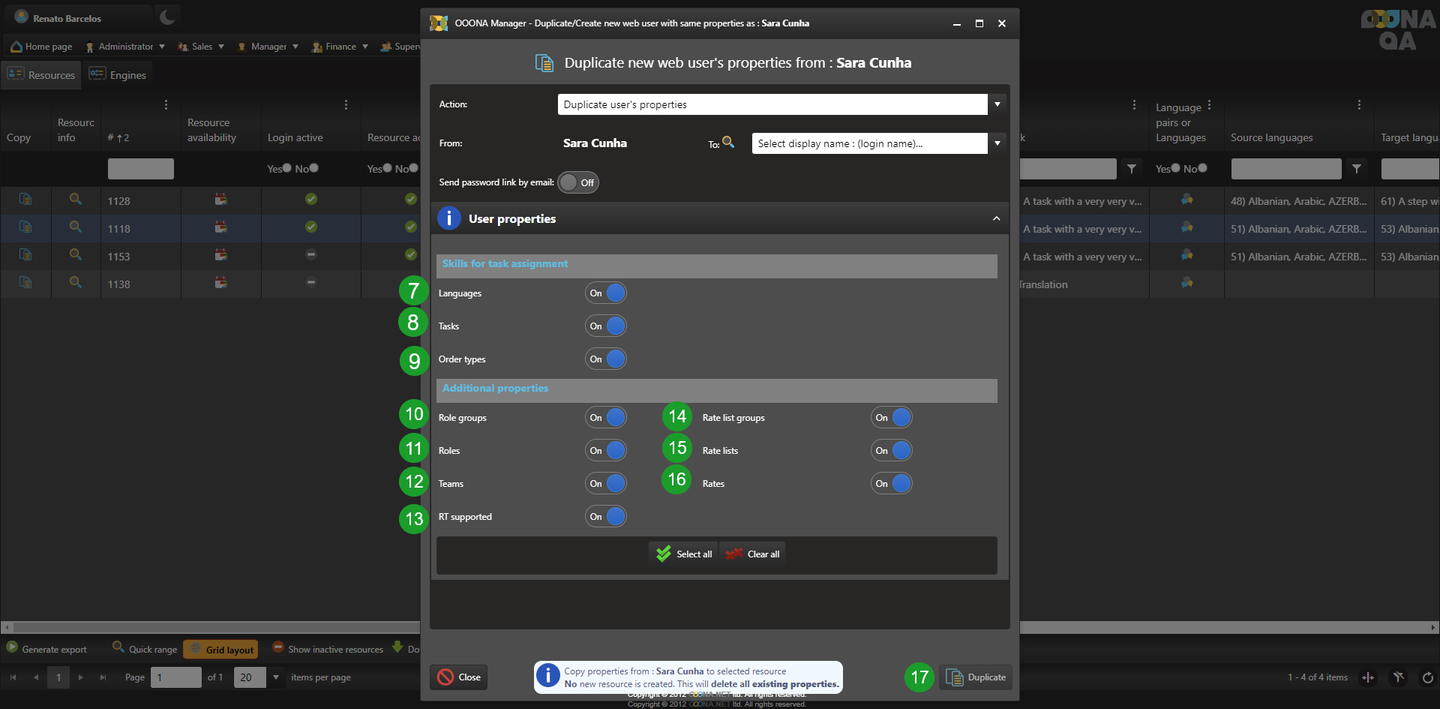
Task: Click the copy icon for resource 1128
Action: tap(25, 200)
